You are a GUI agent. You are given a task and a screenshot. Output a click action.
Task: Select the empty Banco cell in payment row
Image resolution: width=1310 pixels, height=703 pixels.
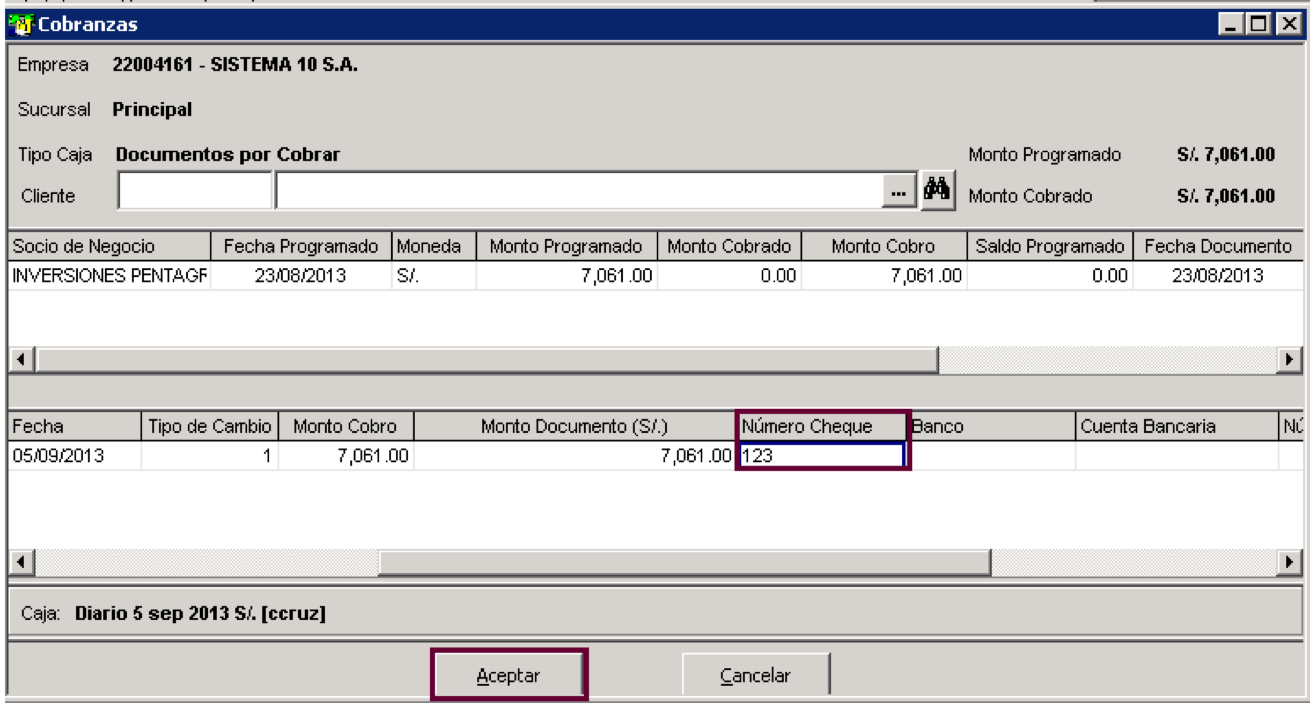coord(991,455)
